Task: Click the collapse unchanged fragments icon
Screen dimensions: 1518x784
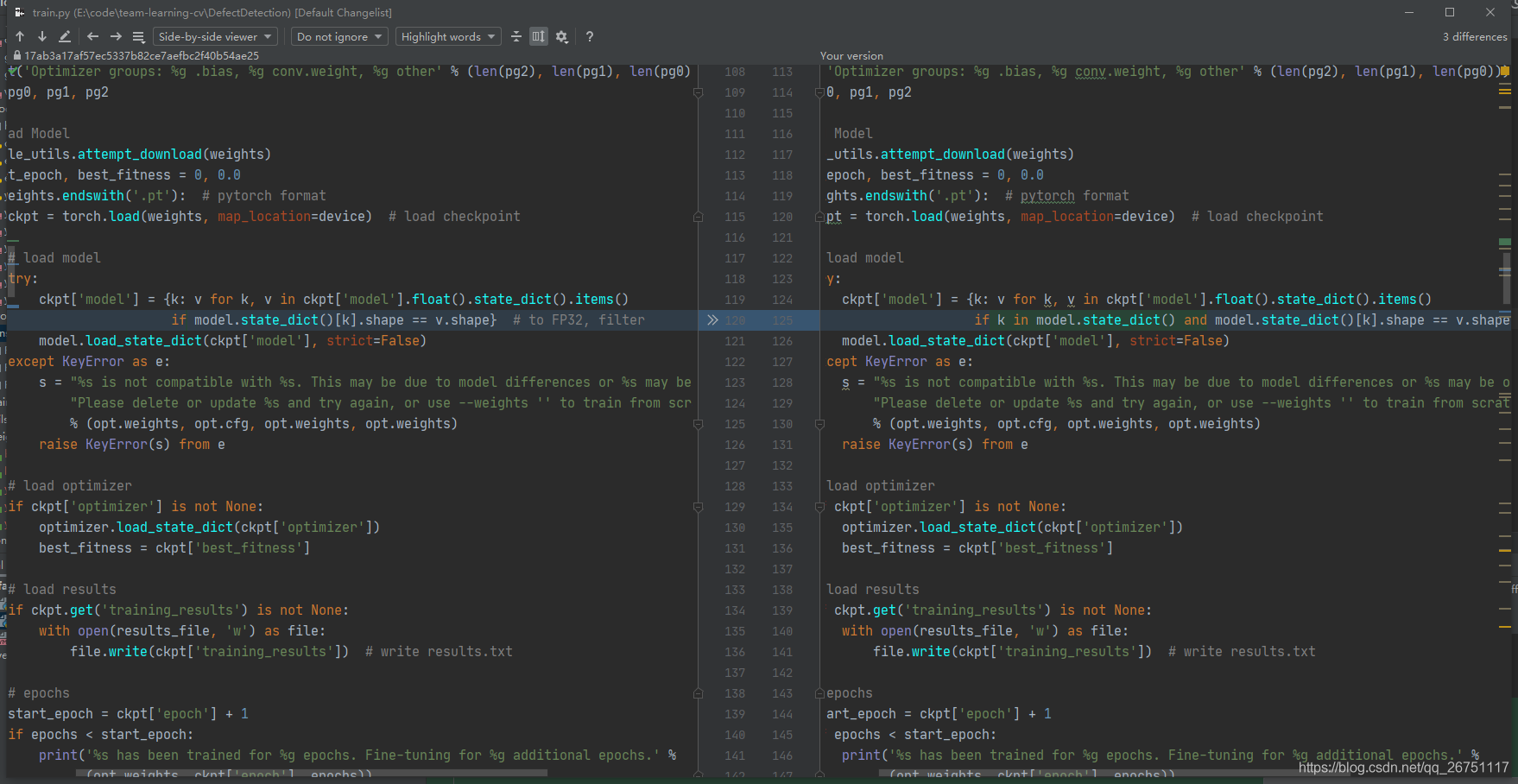Action: tap(516, 36)
